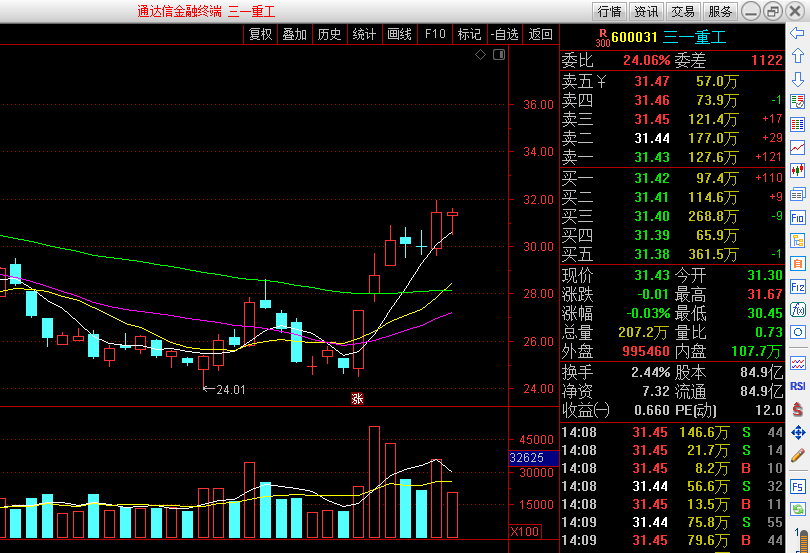810x553 pixels.
Task: Open the 叠加 overlay dropdown
Action: coord(294,34)
